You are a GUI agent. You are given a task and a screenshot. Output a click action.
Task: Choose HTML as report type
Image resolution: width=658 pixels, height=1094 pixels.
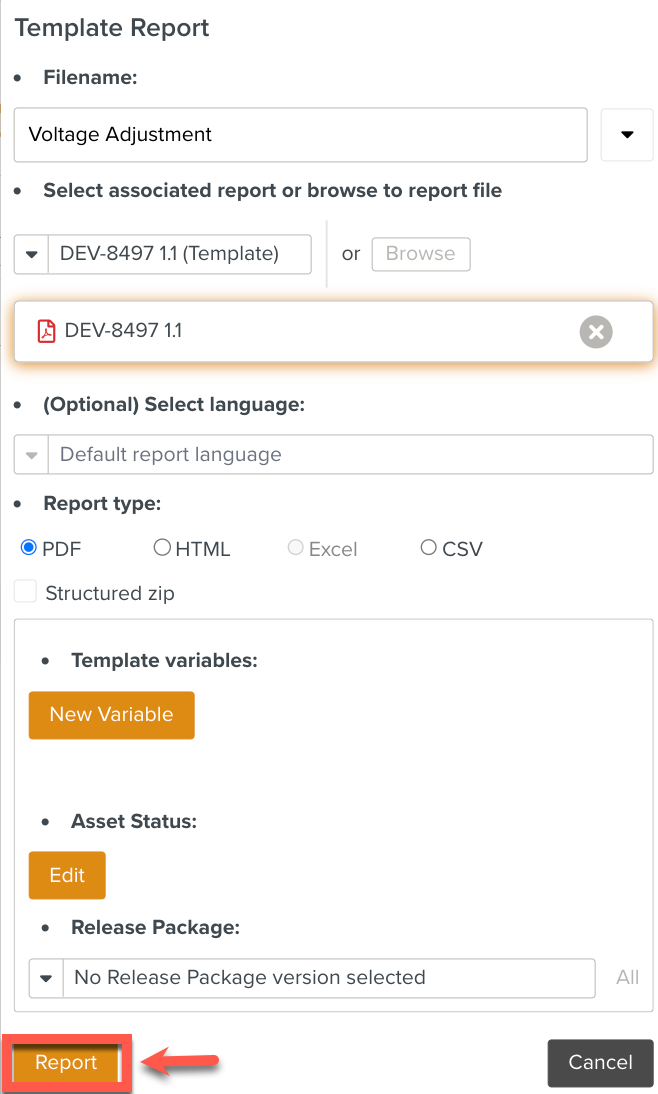pyautogui.click(x=162, y=548)
